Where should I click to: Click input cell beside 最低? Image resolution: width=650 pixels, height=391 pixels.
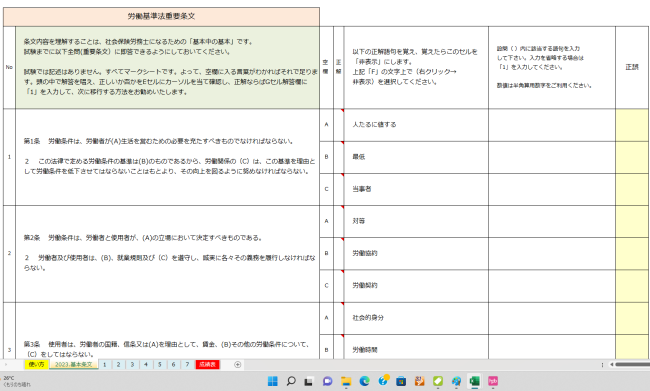click(552, 157)
